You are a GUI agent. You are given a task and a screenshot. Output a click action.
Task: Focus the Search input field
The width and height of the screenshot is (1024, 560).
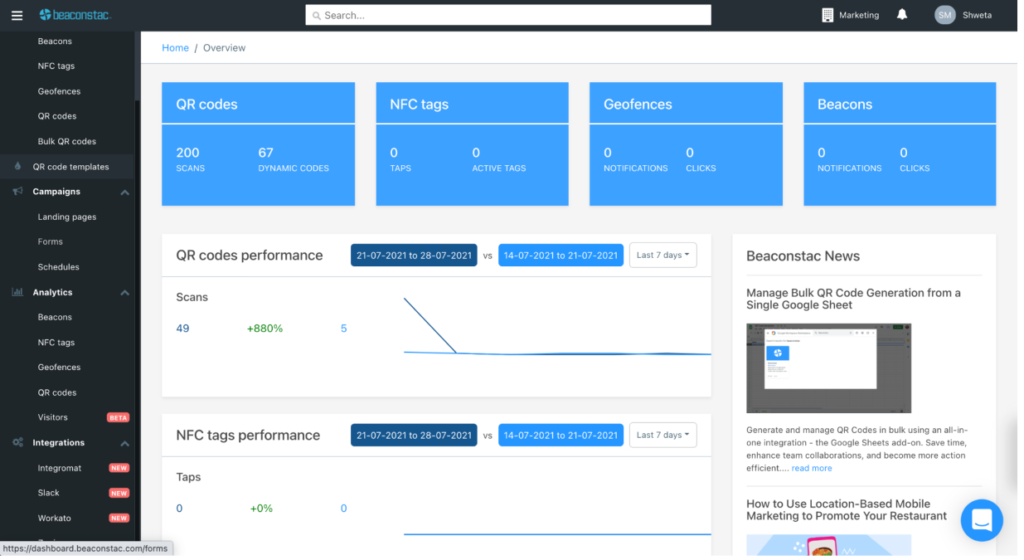(508, 16)
